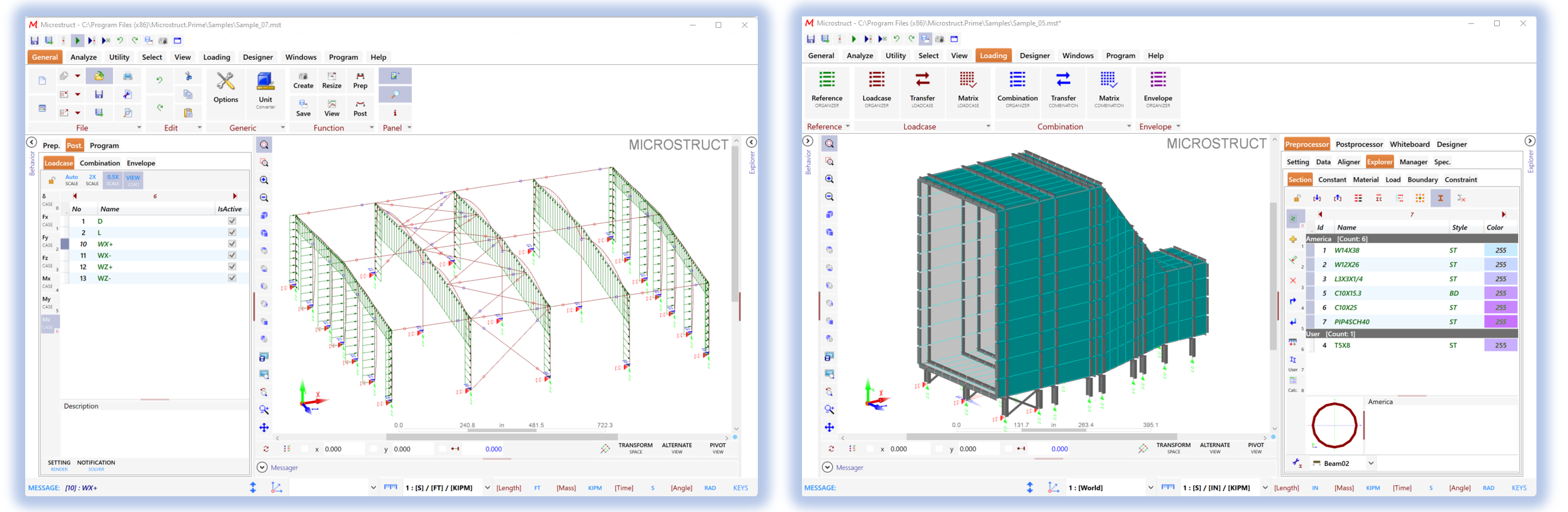Viewport: 1568px width, 512px height.
Task: Open Combination Organizer in Sample_05 ribbon
Action: point(1017,90)
